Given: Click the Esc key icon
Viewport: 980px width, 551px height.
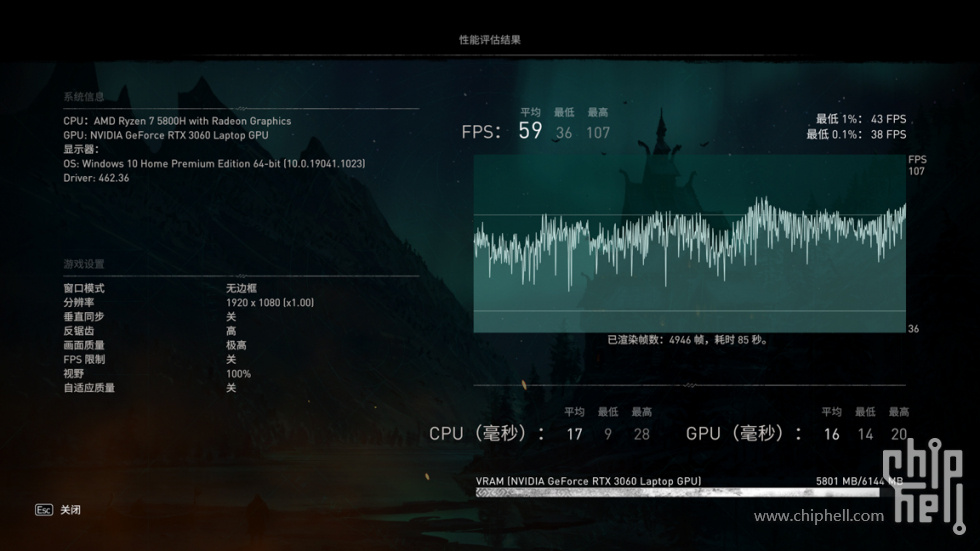Looking at the screenshot, I should point(44,510).
